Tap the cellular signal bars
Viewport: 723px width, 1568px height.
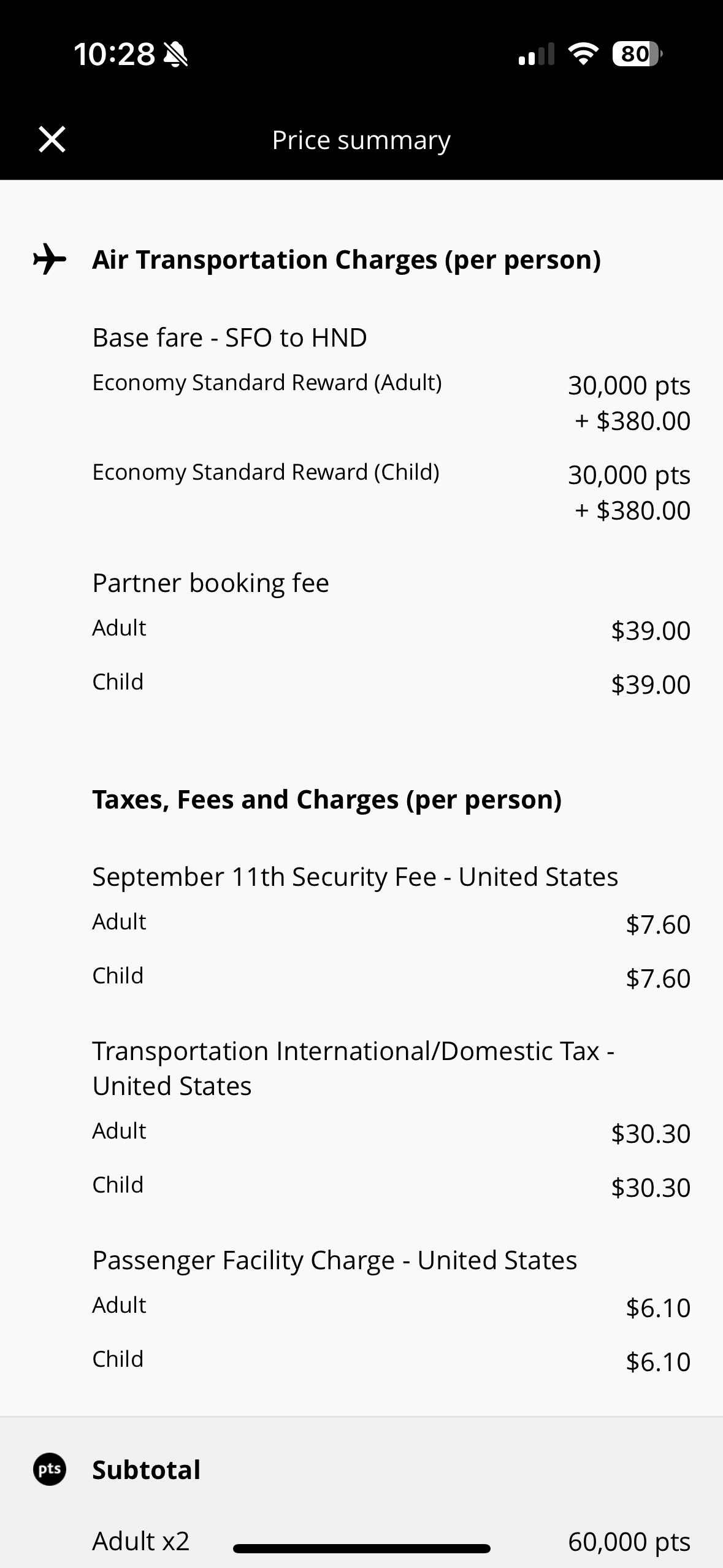(x=536, y=55)
